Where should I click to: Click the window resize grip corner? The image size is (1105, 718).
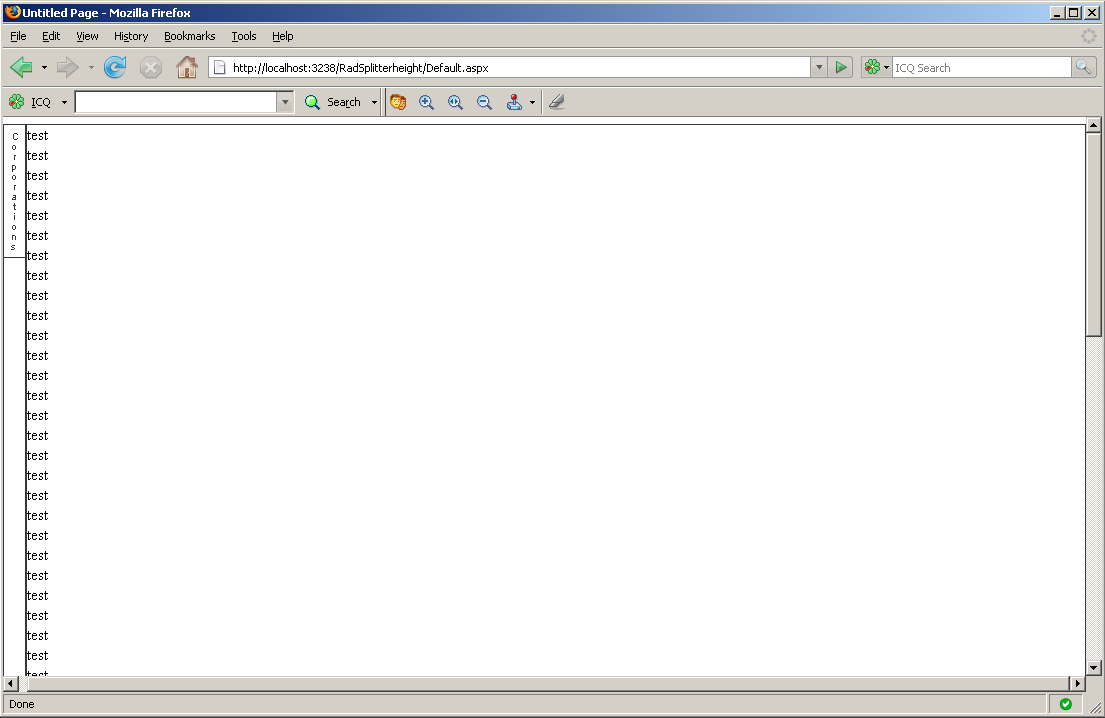tap(1096, 708)
